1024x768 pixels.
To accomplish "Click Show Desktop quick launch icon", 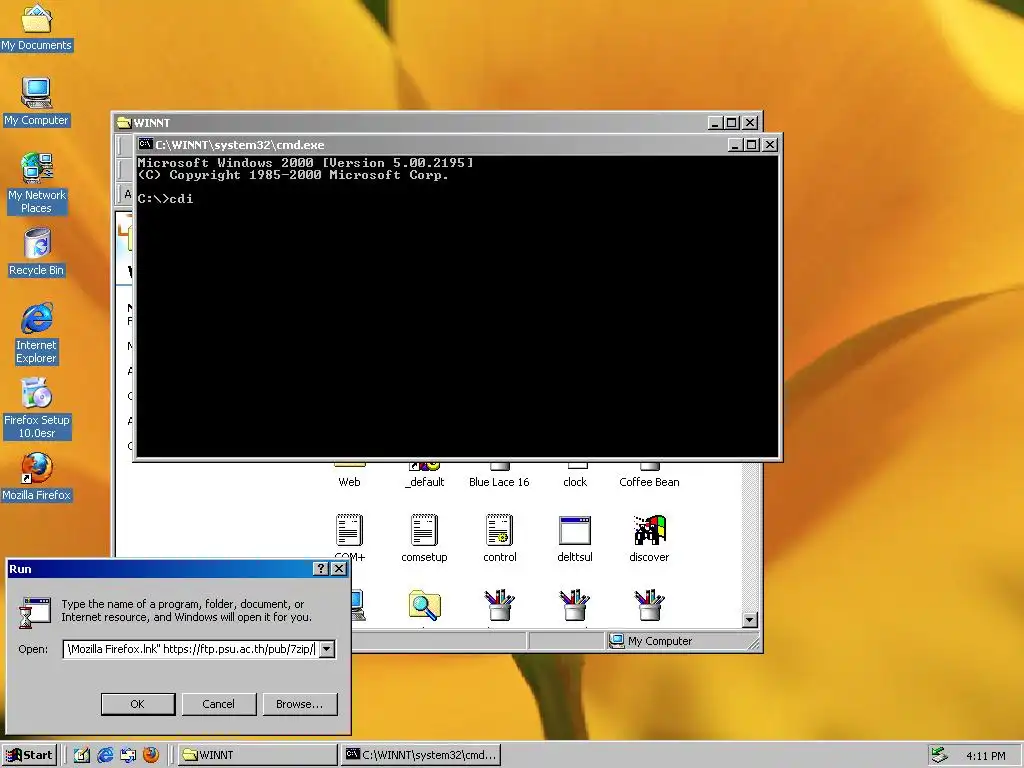I will 82,755.
